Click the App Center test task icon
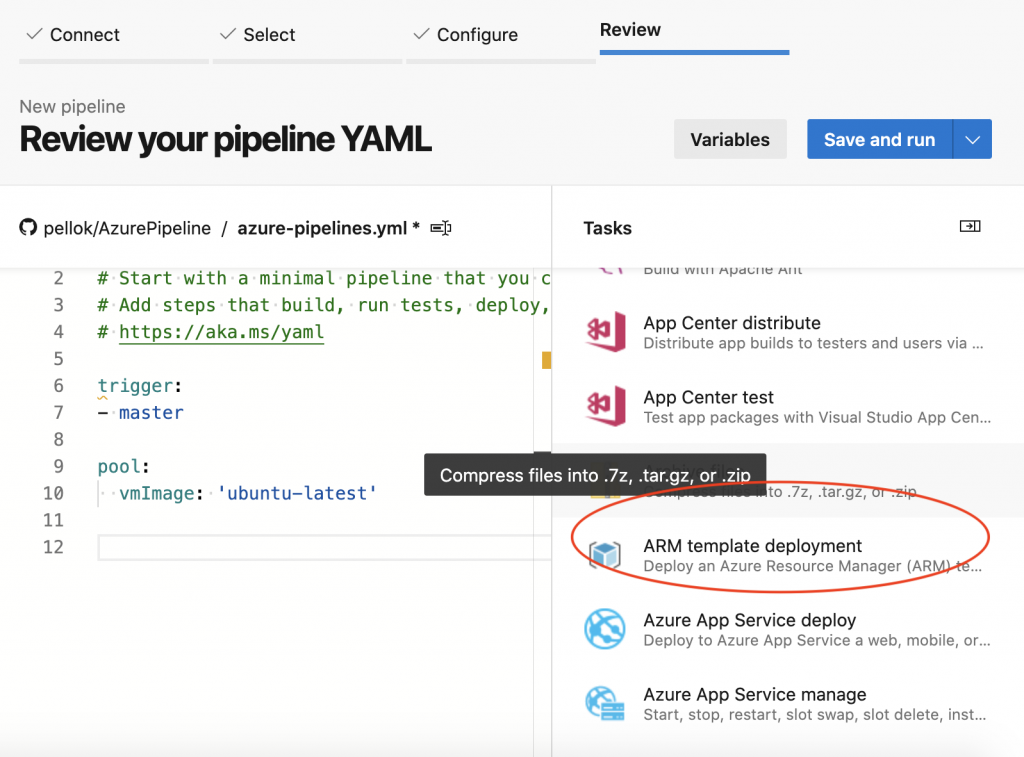The height and width of the screenshot is (757, 1024). click(x=606, y=407)
